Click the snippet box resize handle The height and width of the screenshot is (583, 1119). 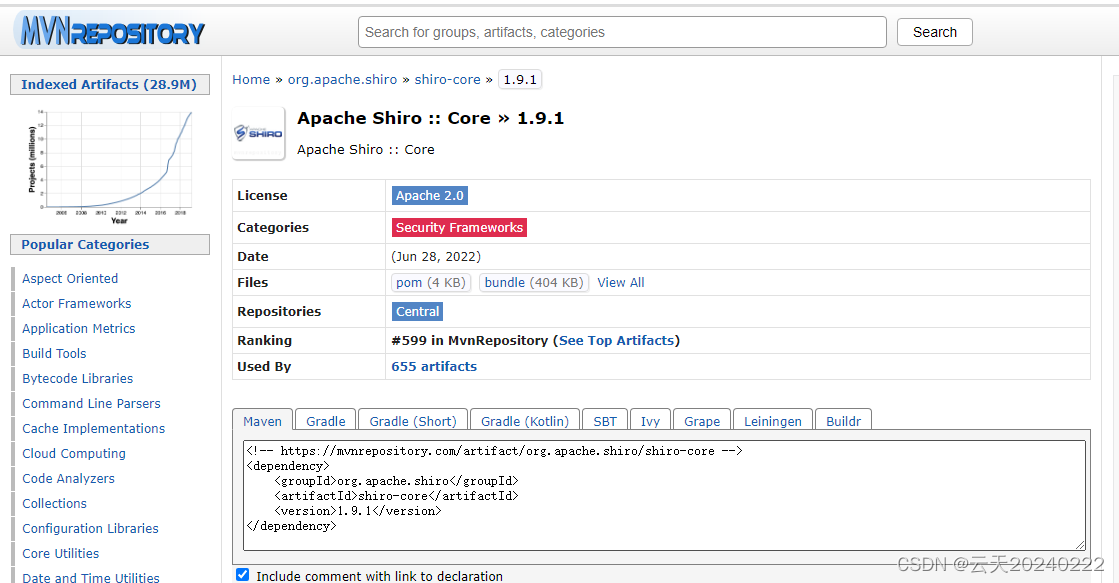point(1080,545)
